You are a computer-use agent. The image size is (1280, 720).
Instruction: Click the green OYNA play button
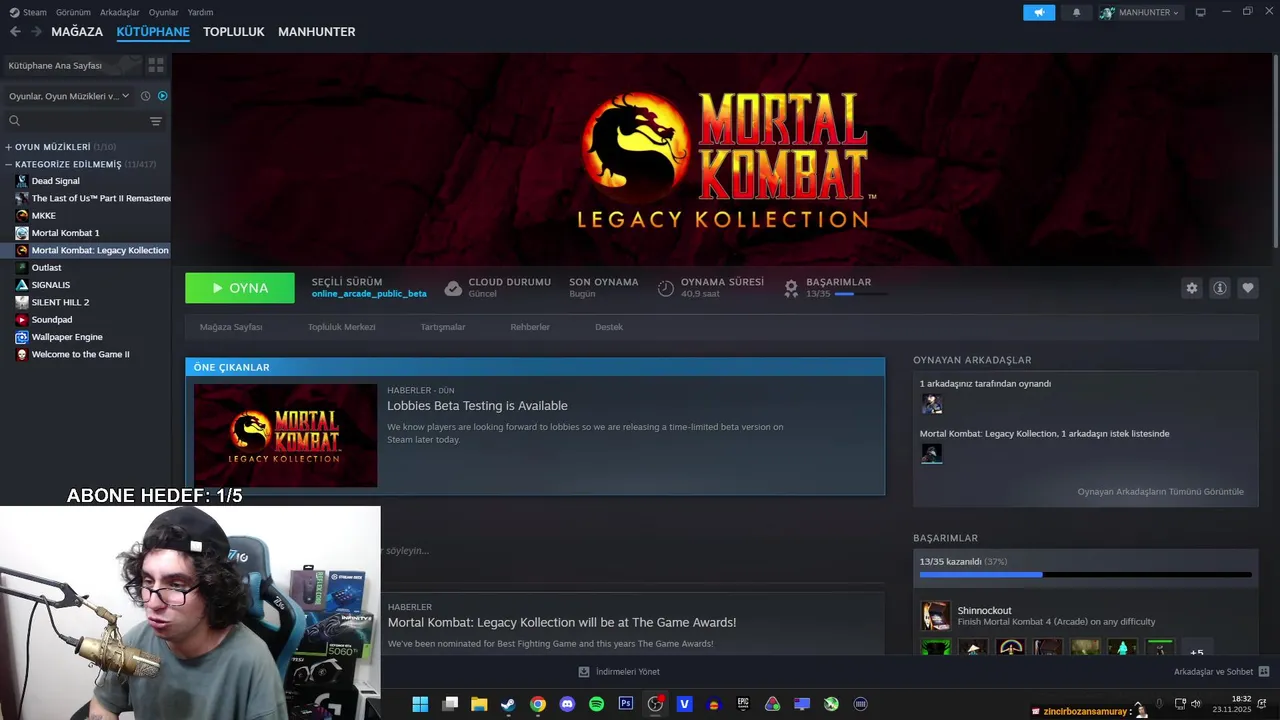coord(240,288)
